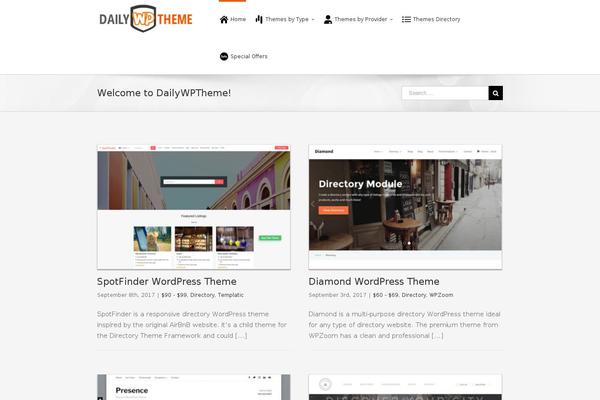Click the WPZoom provider link

(x=441, y=295)
